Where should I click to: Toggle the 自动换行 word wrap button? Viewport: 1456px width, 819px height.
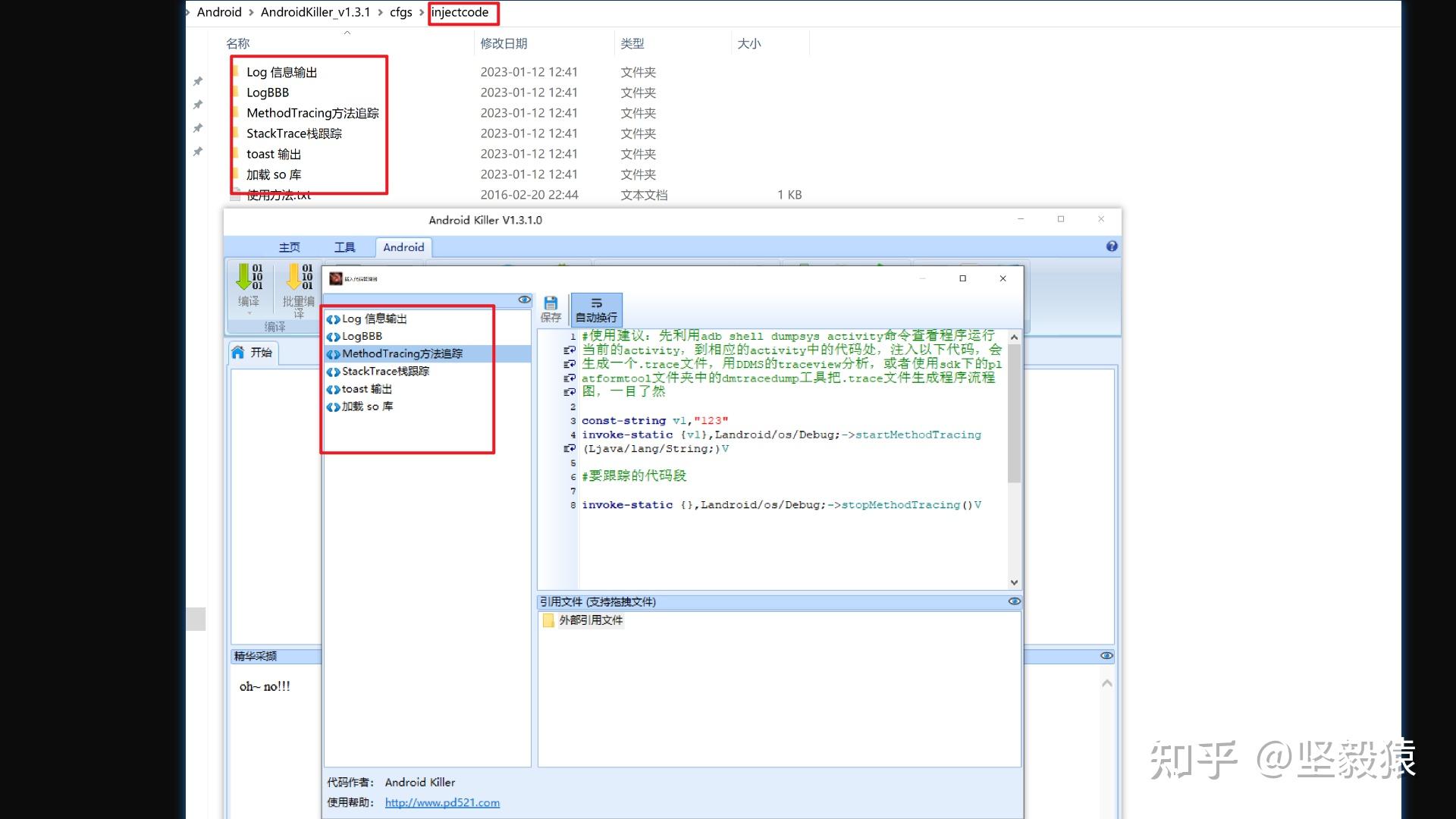point(596,309)
